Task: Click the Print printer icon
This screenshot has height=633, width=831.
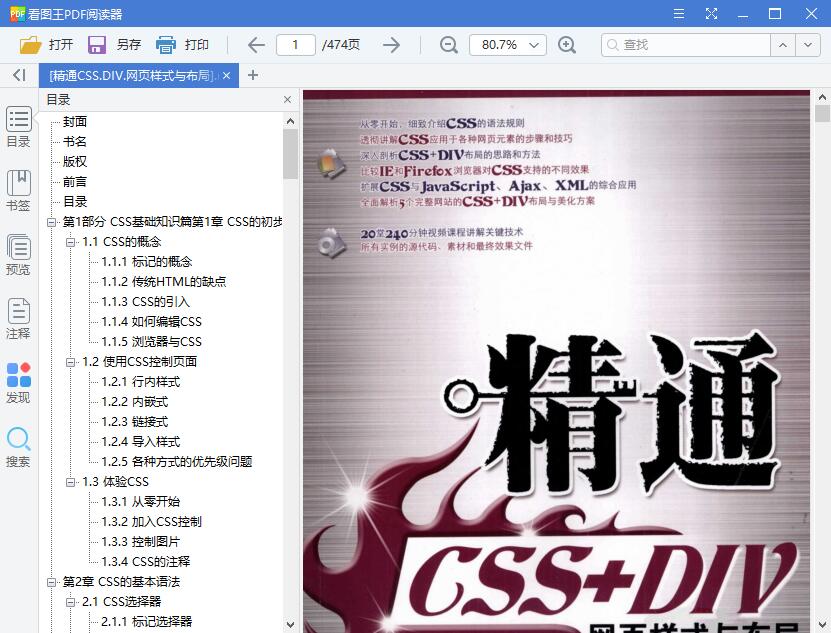Action: pos(165,45)
